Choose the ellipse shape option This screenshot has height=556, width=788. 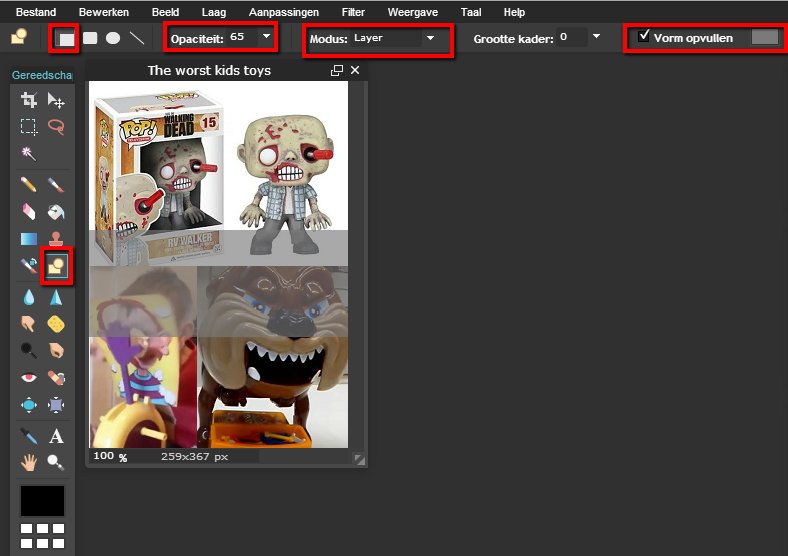click(113, 38)
